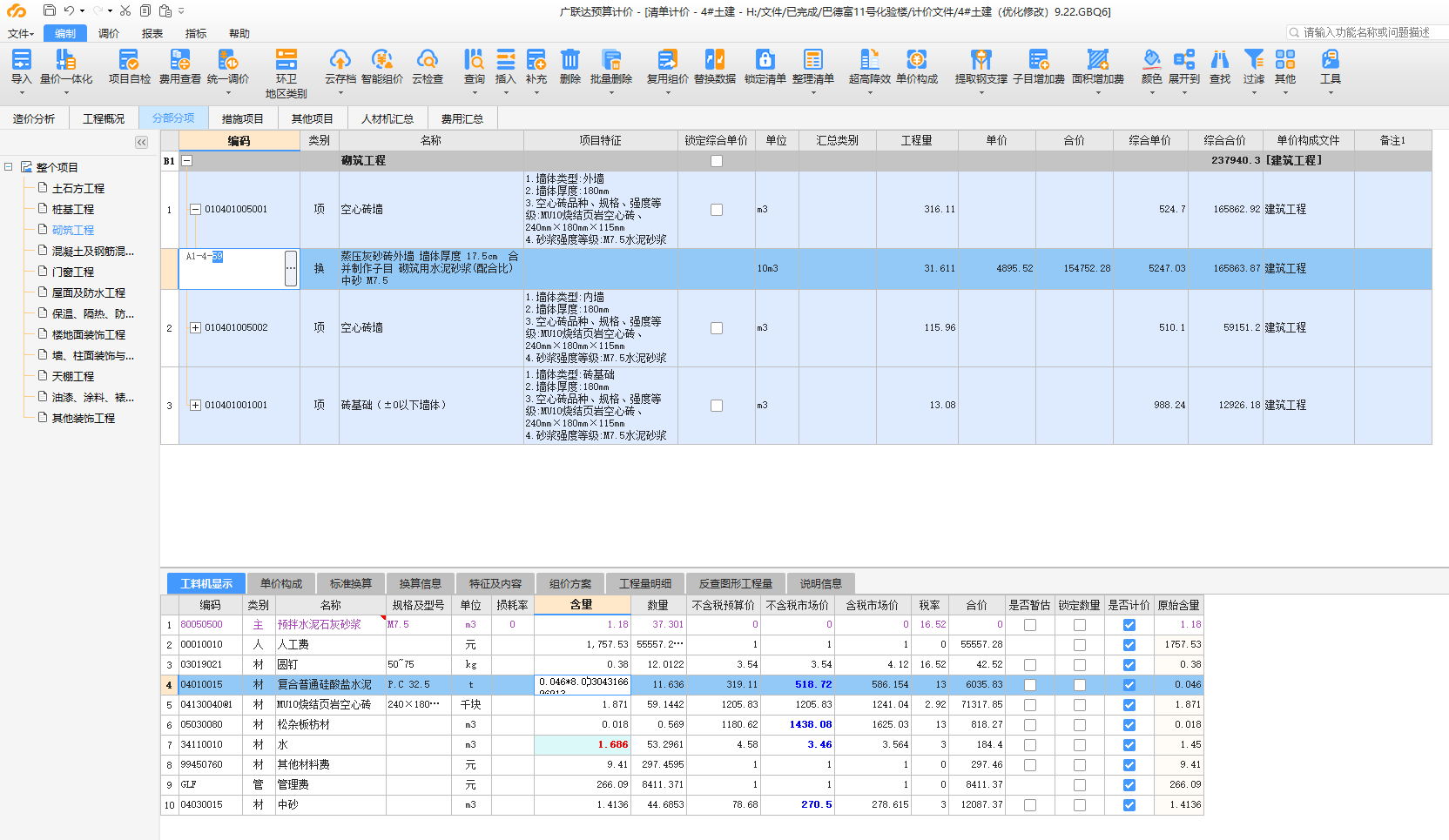The width and height of the screenshot is (1449, 840).
Task: Collapse the 砌筑工程 B1 section
Action: coord(186,161)
